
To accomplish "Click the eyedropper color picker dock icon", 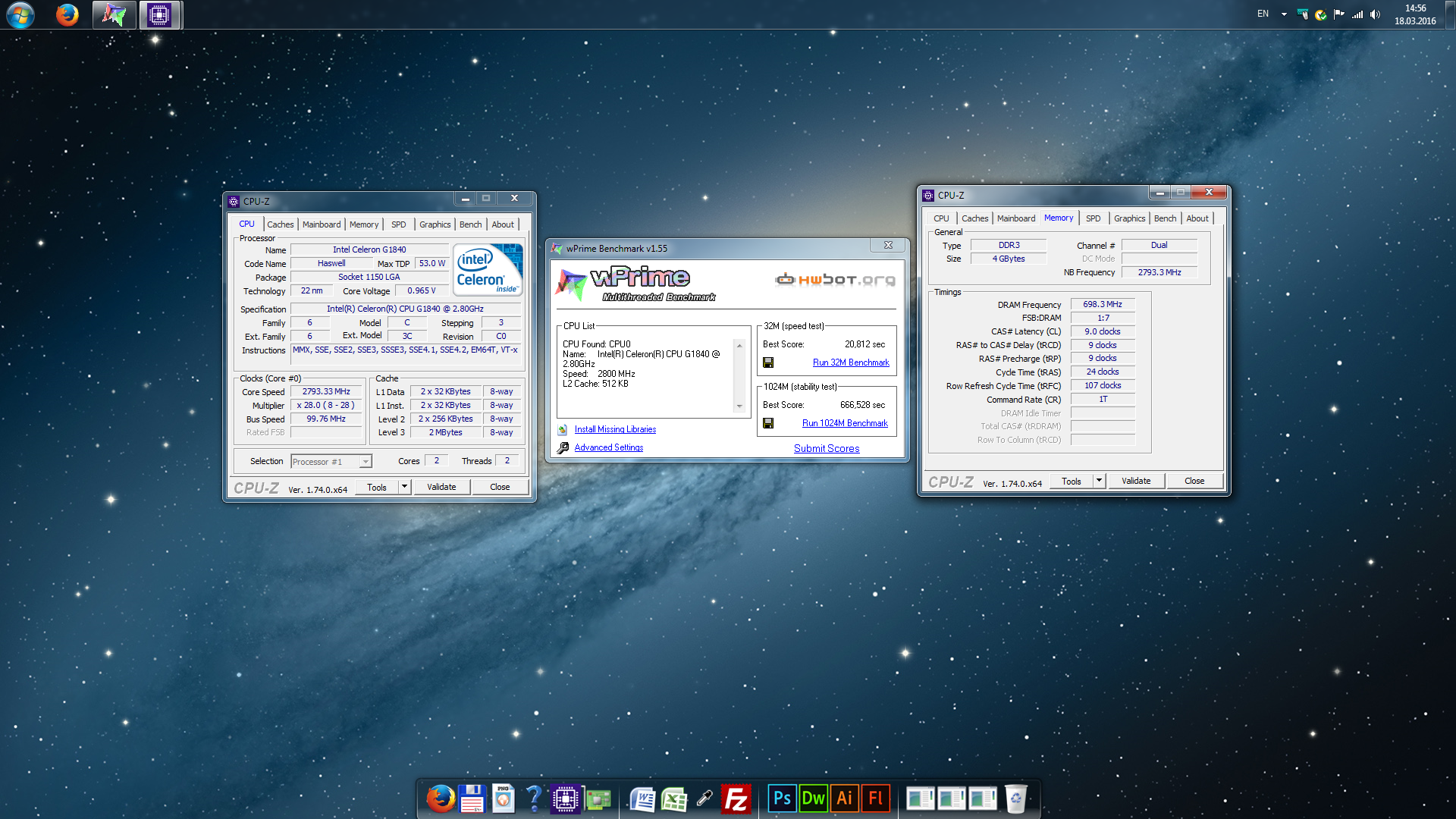I will pos(704,799).
